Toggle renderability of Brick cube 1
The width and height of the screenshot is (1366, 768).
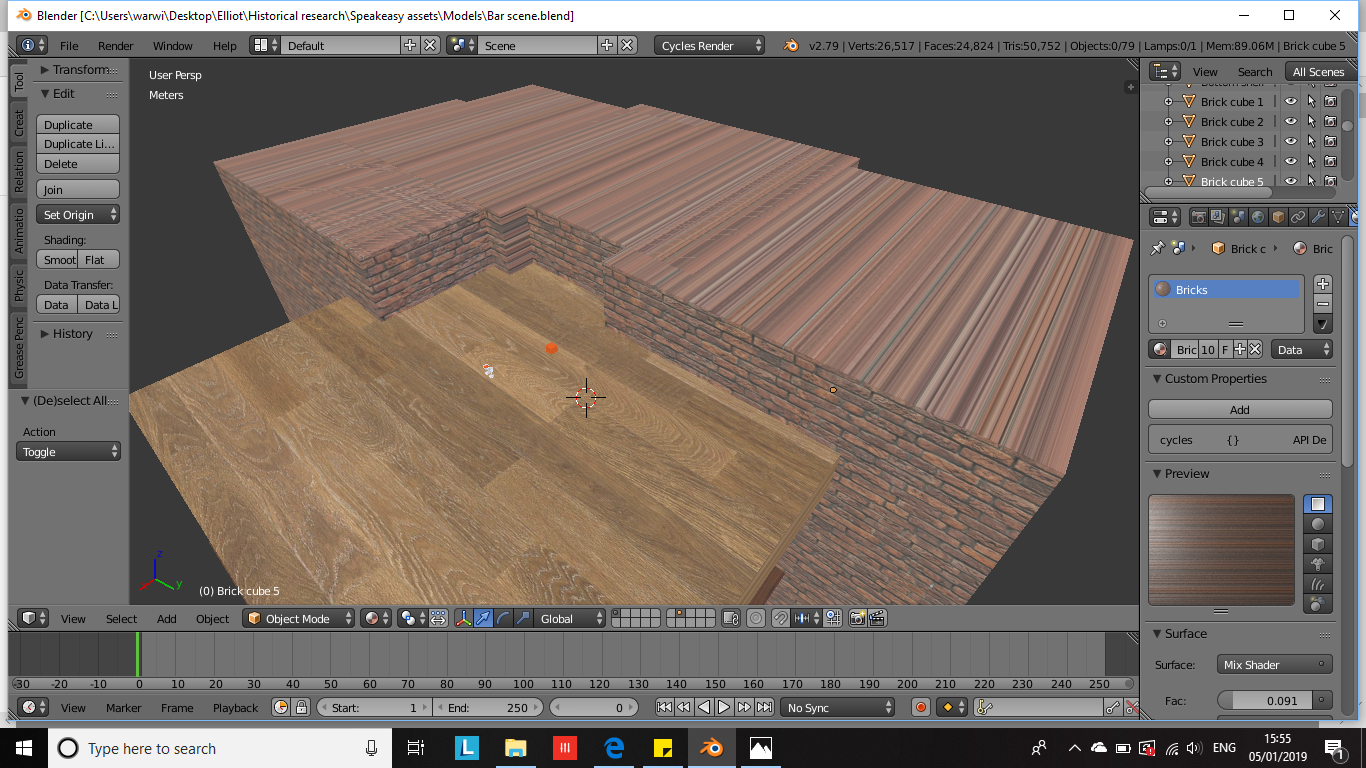[1331, 102]
